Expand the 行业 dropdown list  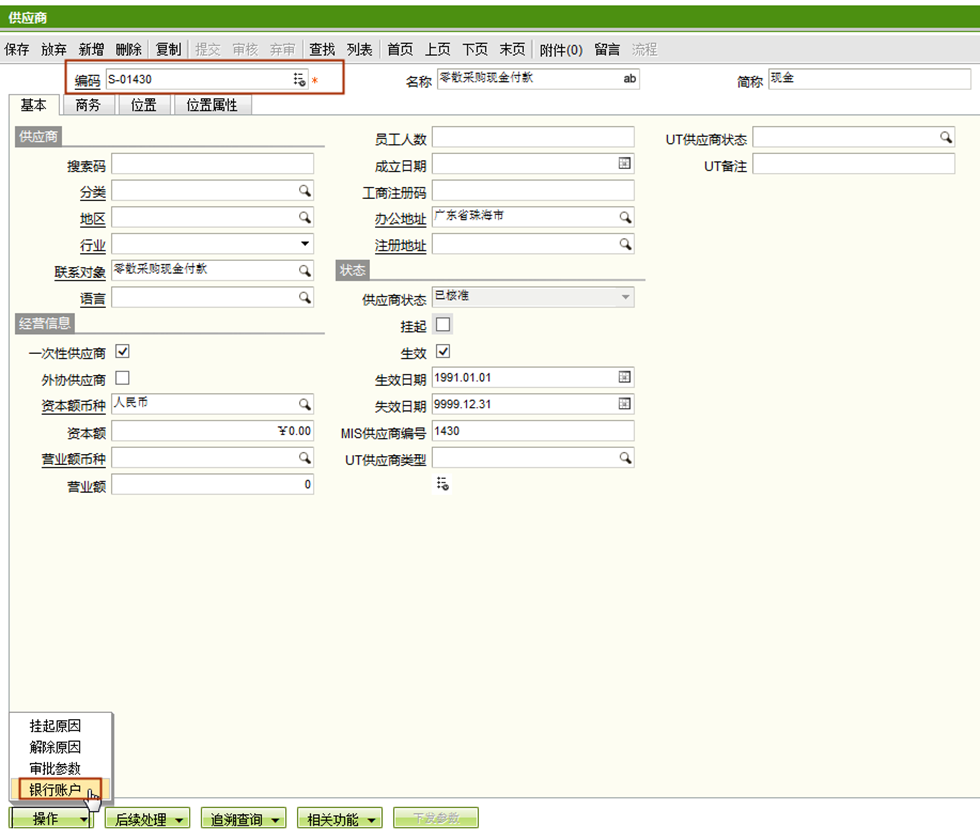pyautogui.click(x=305, y=244)
